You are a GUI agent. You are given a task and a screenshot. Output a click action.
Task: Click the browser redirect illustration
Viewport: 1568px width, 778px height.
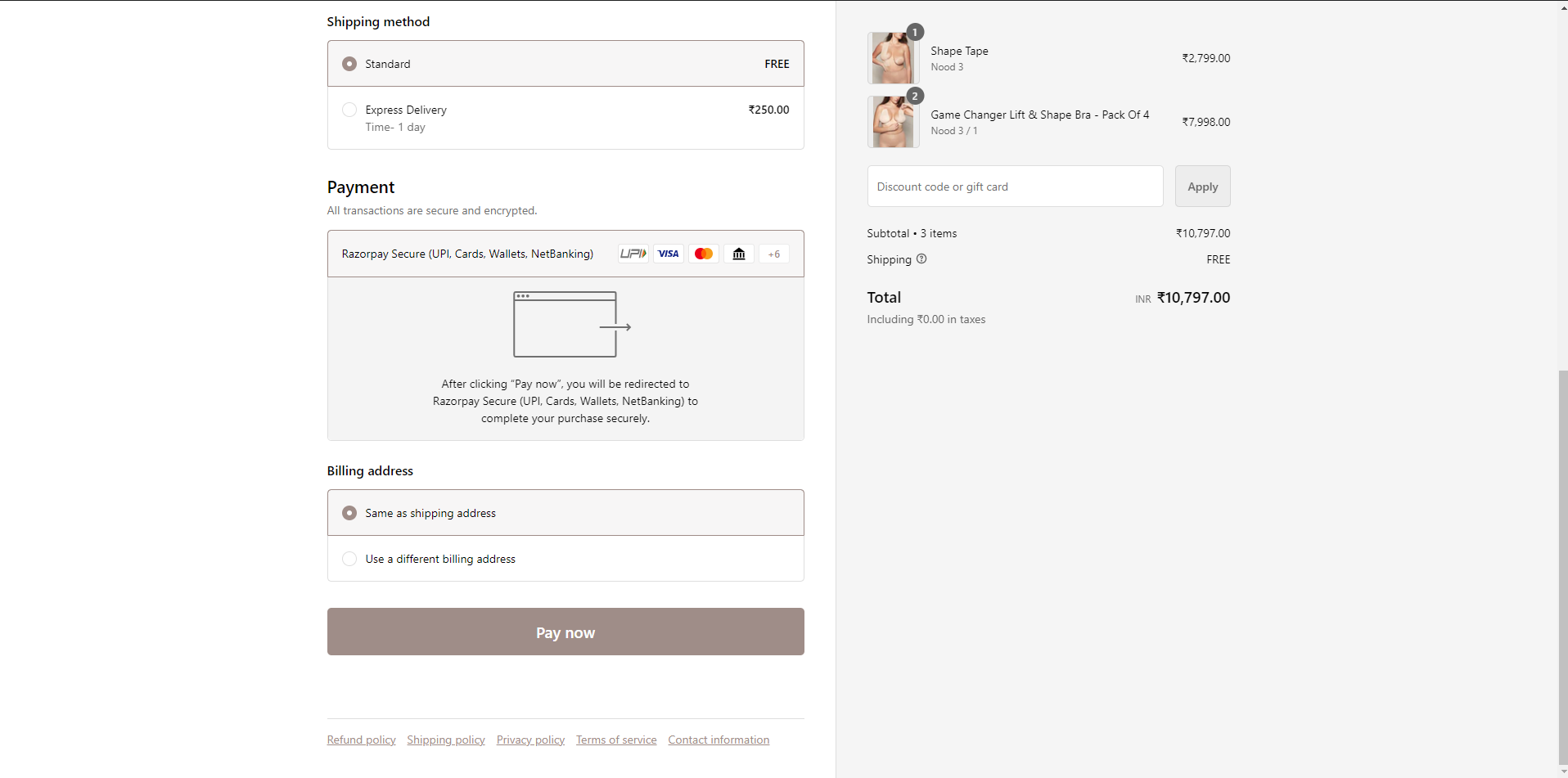click(x=571, y=325)
